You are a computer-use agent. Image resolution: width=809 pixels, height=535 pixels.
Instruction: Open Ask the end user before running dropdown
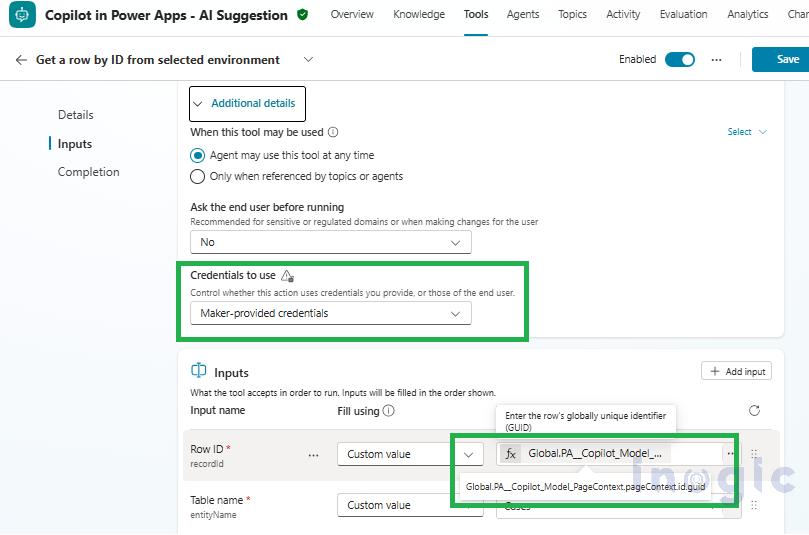coord(331,242)
